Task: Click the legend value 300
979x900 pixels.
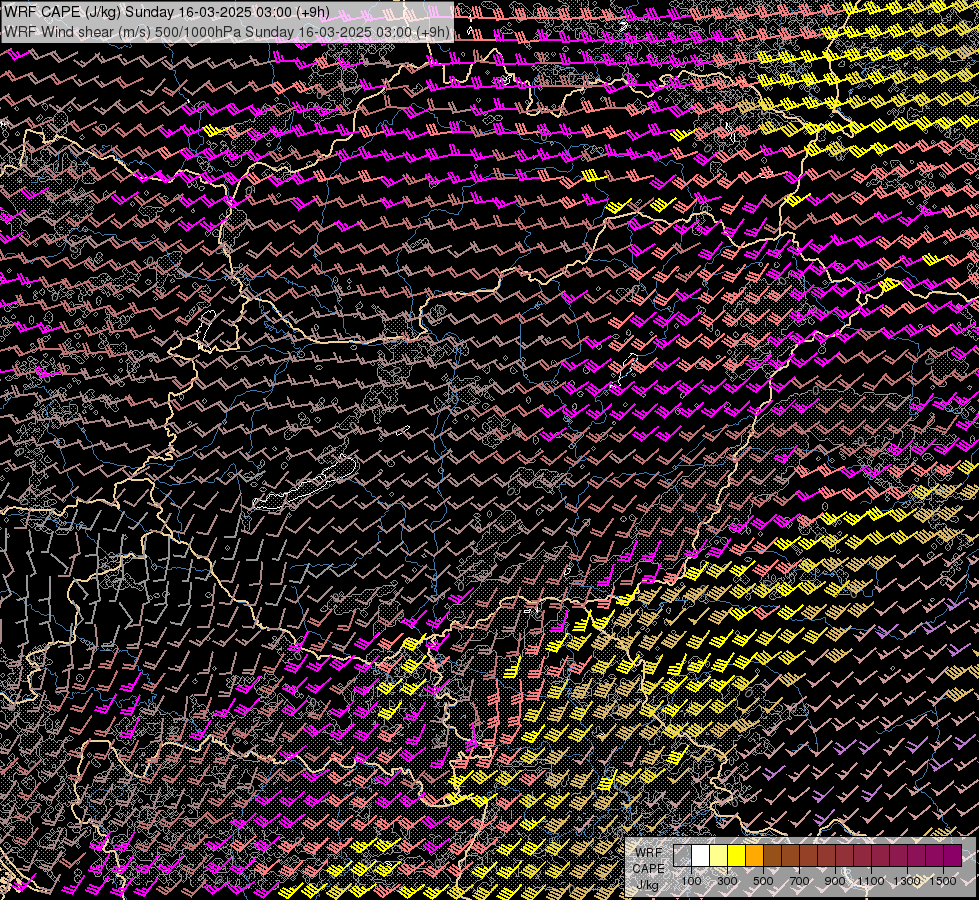Action: [x=727, y=881]
